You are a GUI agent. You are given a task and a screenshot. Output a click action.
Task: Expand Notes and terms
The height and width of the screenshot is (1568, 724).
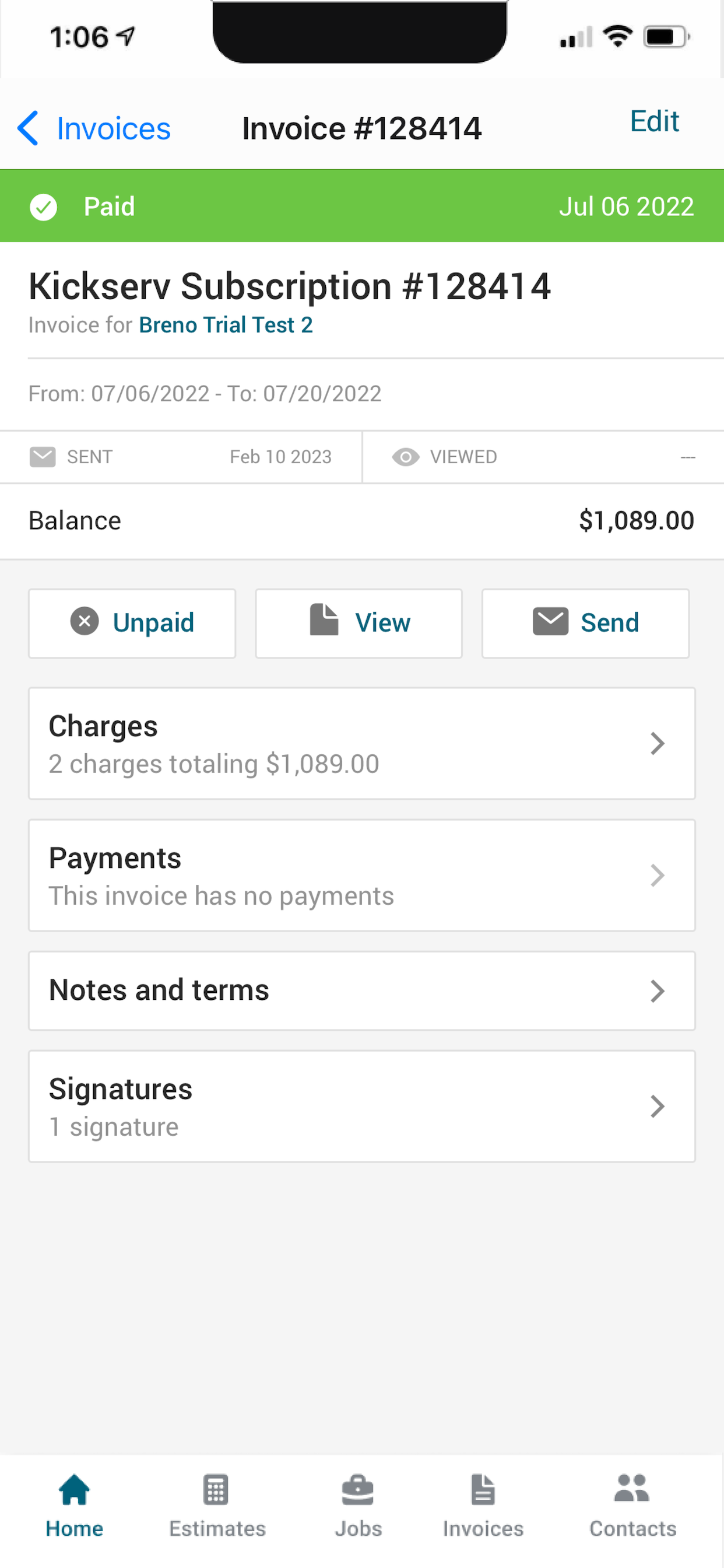pyautogui.click(x=362, y=991)
